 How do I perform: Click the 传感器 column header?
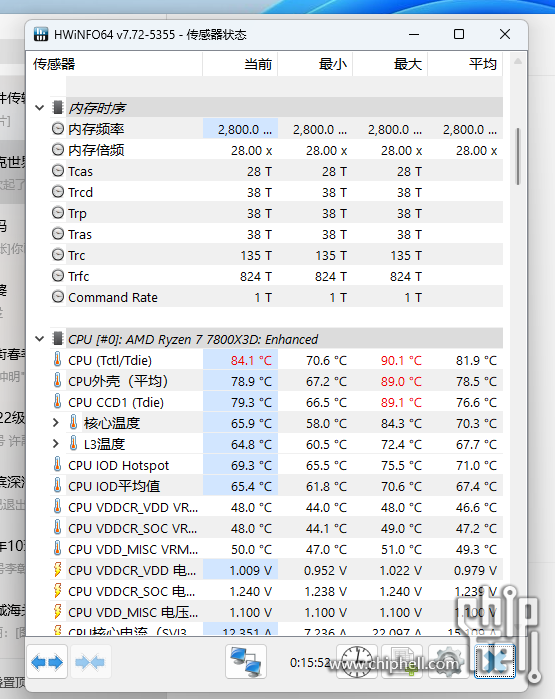coord(115,64)
